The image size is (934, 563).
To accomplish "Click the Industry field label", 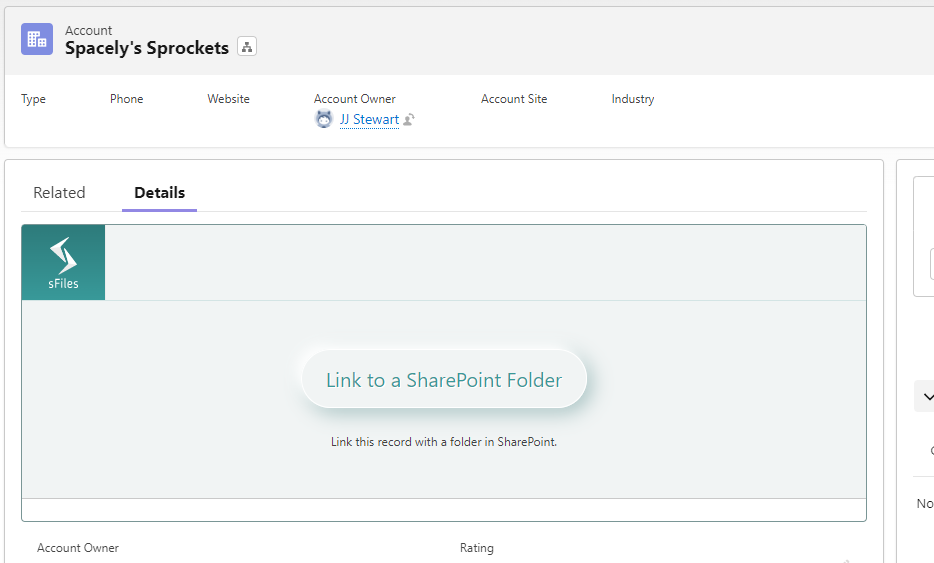I will click(x=633, y=99).
